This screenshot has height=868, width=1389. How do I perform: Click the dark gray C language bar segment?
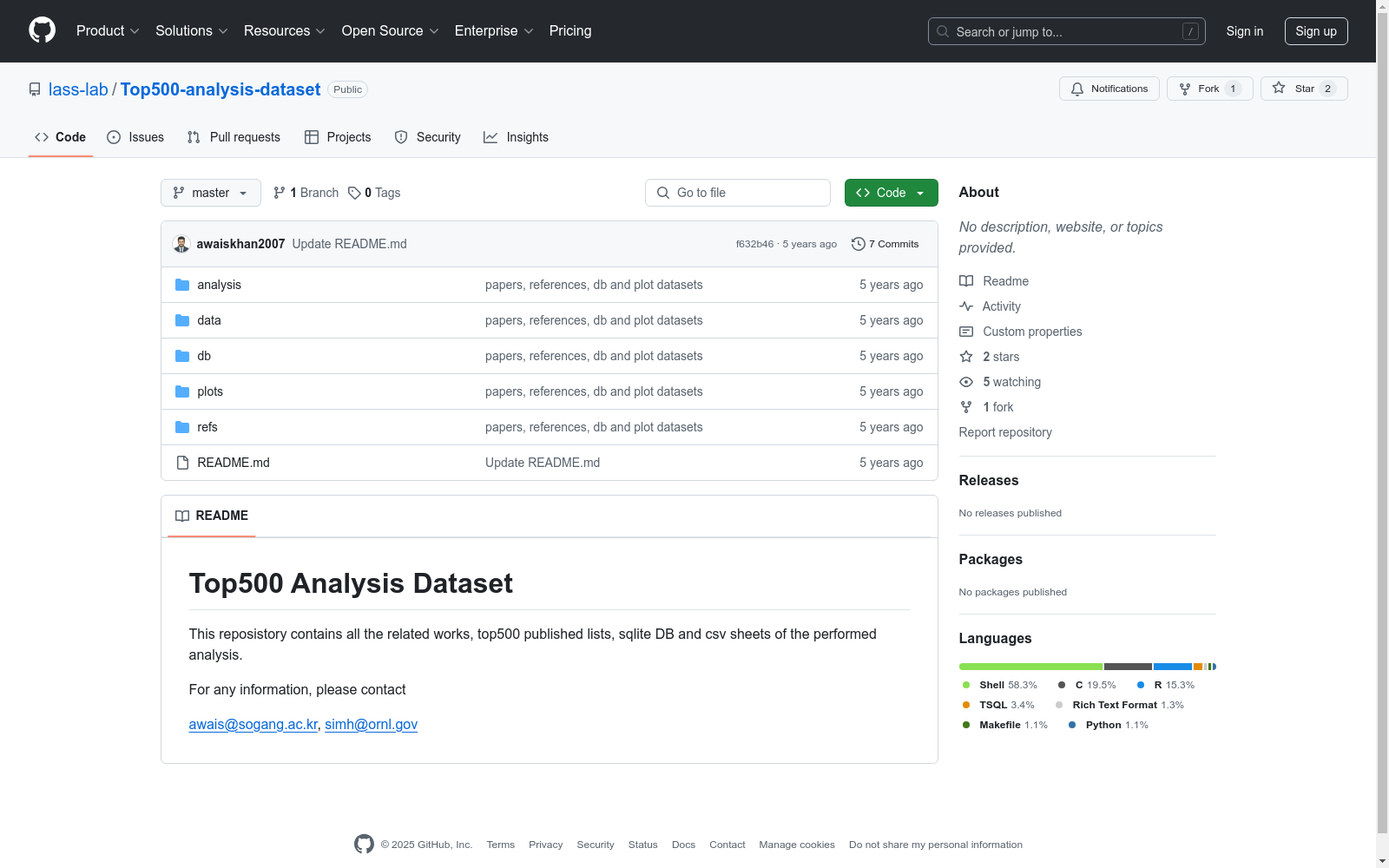pyautogui.click(x=1128, y=667)
